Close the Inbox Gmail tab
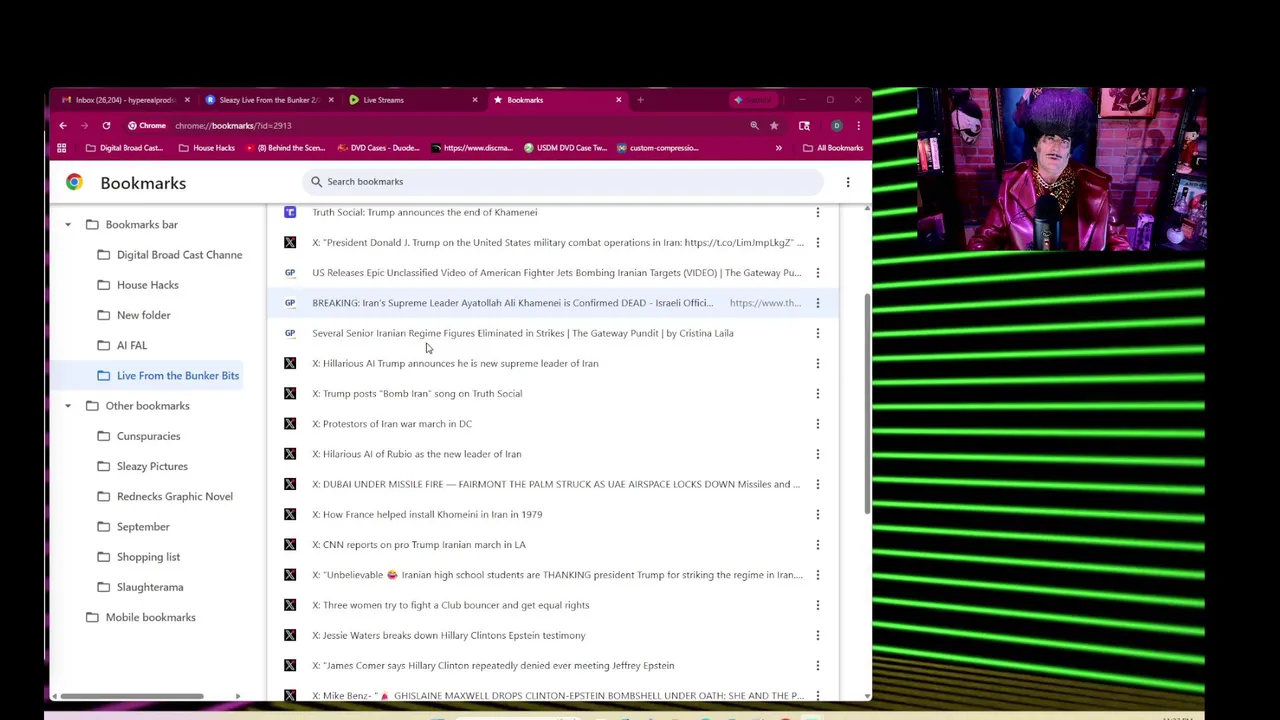1280x720 pixels. click(x=187, y=100)
